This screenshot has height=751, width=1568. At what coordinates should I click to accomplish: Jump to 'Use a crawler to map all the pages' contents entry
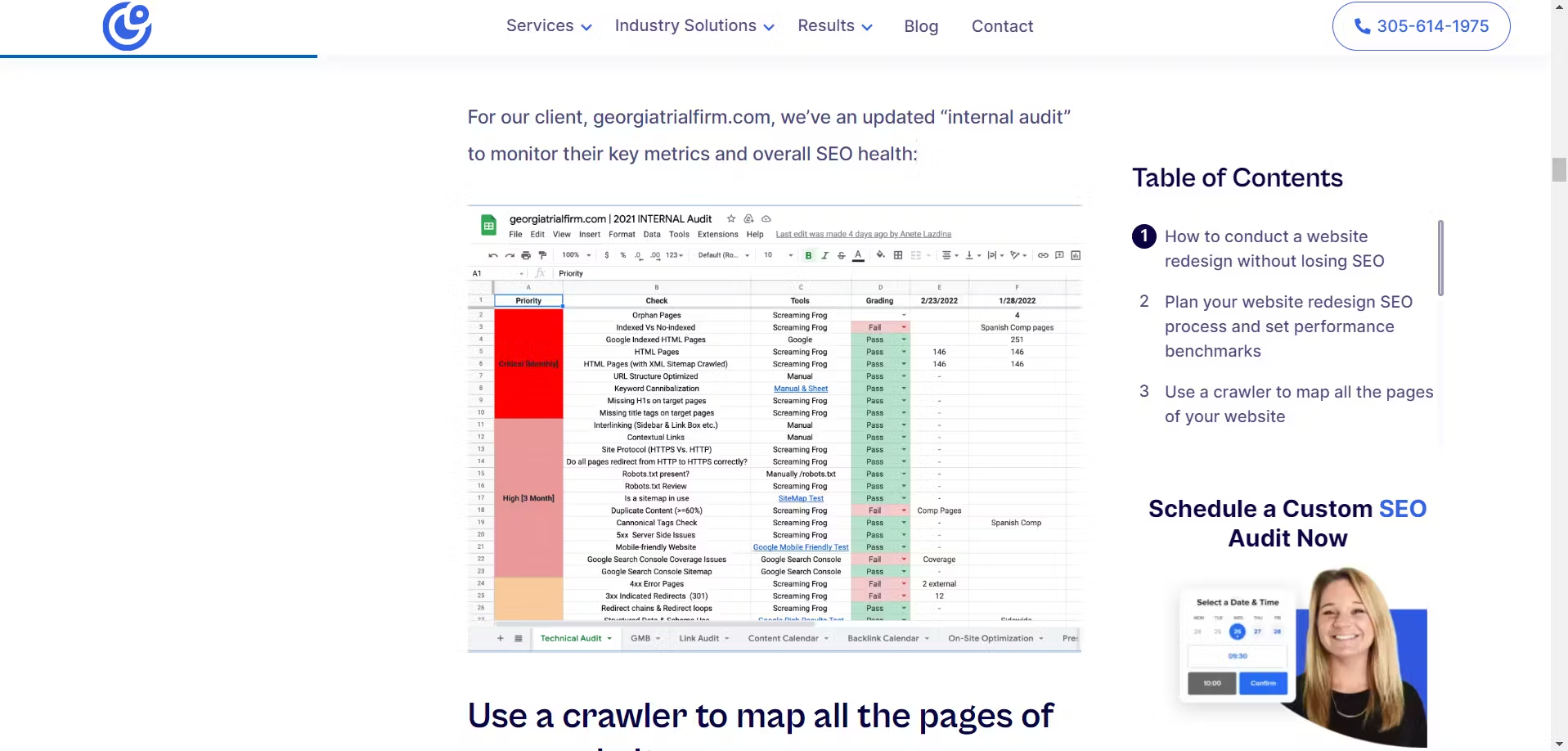click(x=1299, y=404)
